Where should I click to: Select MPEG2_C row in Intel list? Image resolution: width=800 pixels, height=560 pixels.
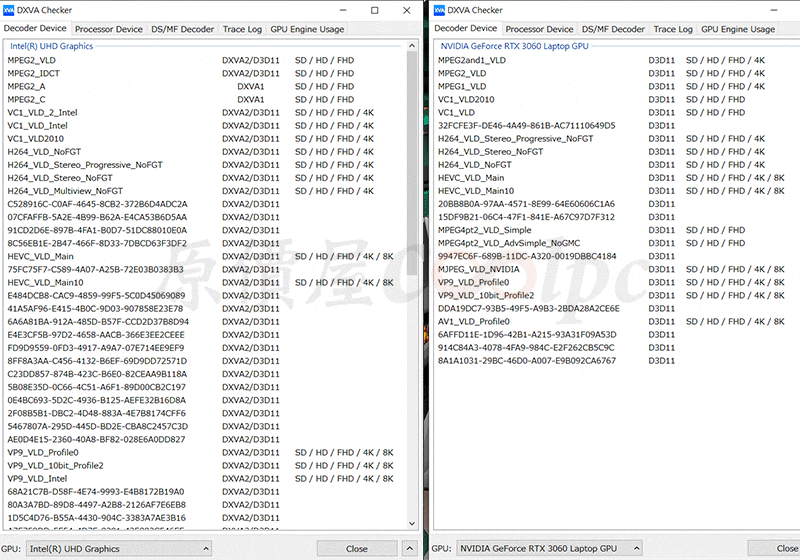pos(205,99)
